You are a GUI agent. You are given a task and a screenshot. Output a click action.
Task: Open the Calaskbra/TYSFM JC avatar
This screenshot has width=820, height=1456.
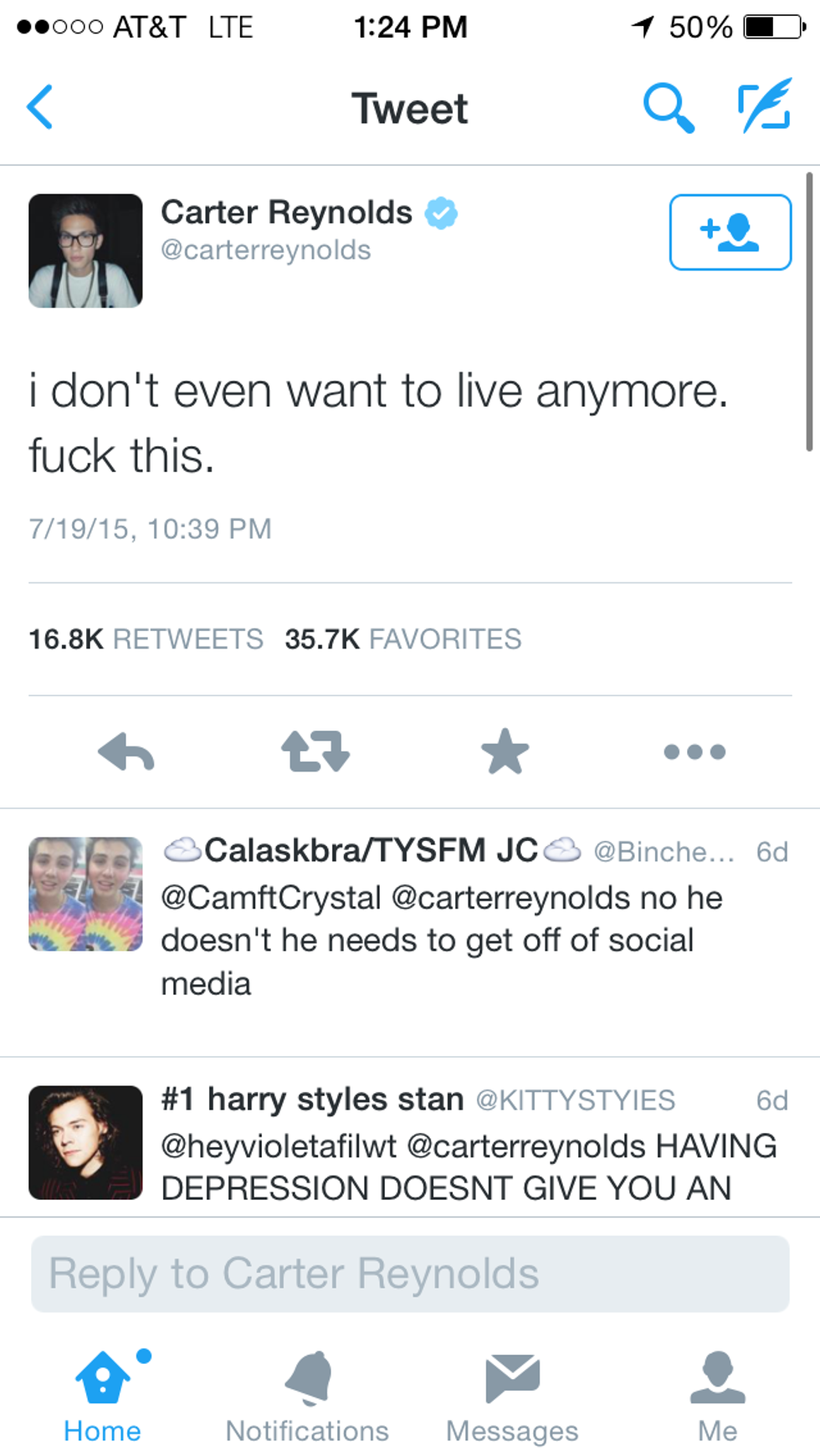[85, 894]
